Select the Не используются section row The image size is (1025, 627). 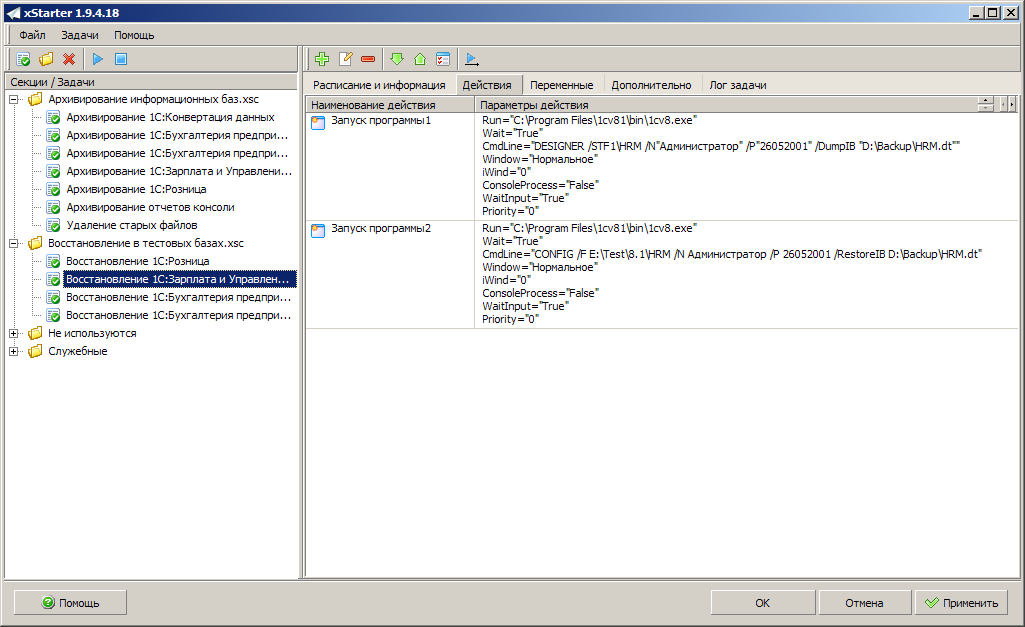coord(92,333)
